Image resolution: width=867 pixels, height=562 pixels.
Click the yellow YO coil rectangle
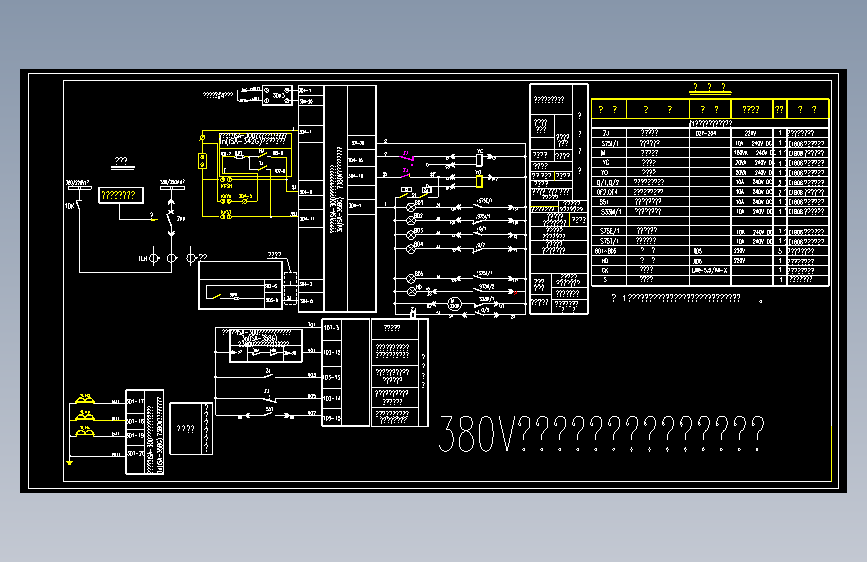tap(479, 181)
